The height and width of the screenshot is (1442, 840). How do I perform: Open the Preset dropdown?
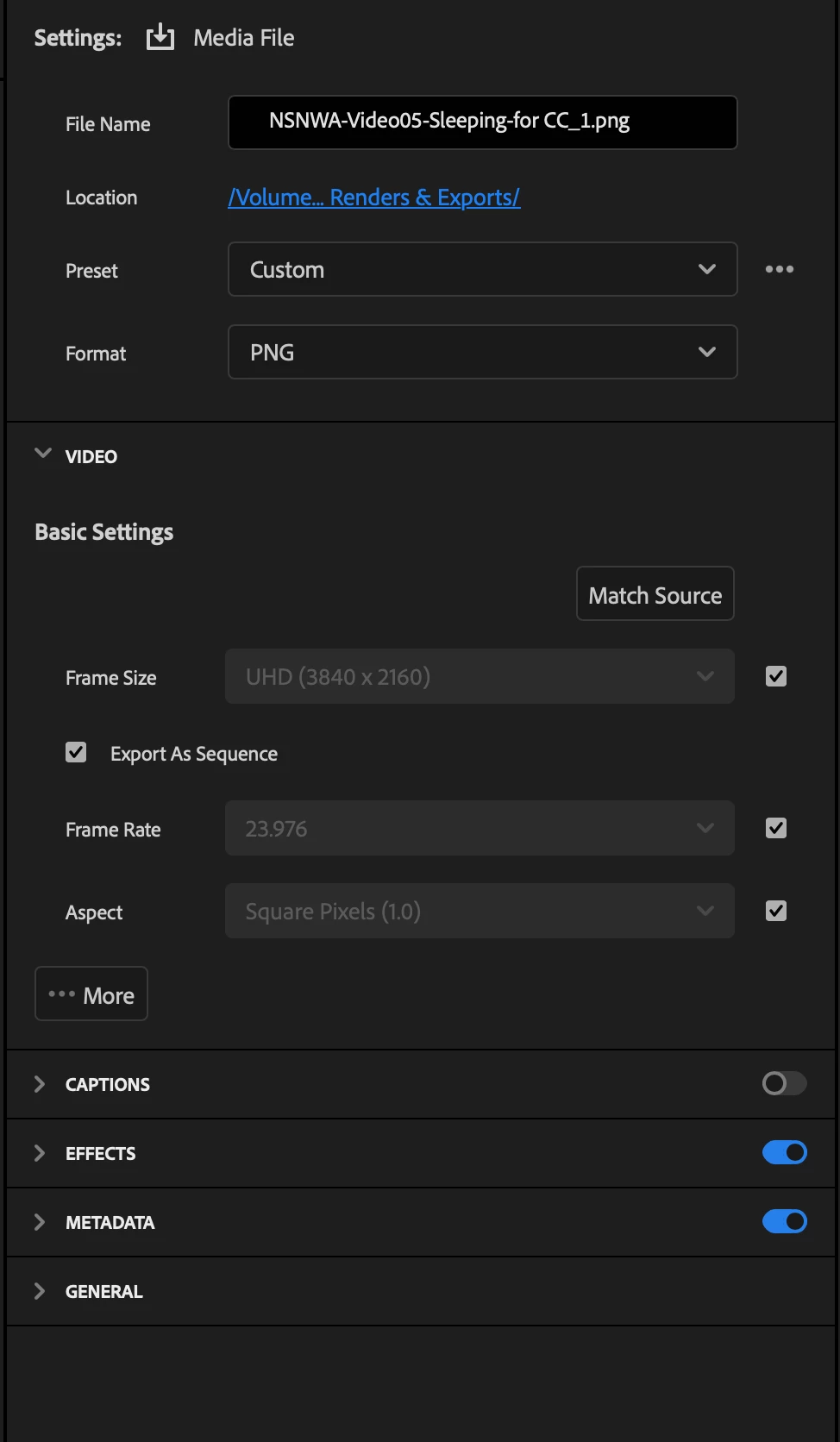point(482,269)
